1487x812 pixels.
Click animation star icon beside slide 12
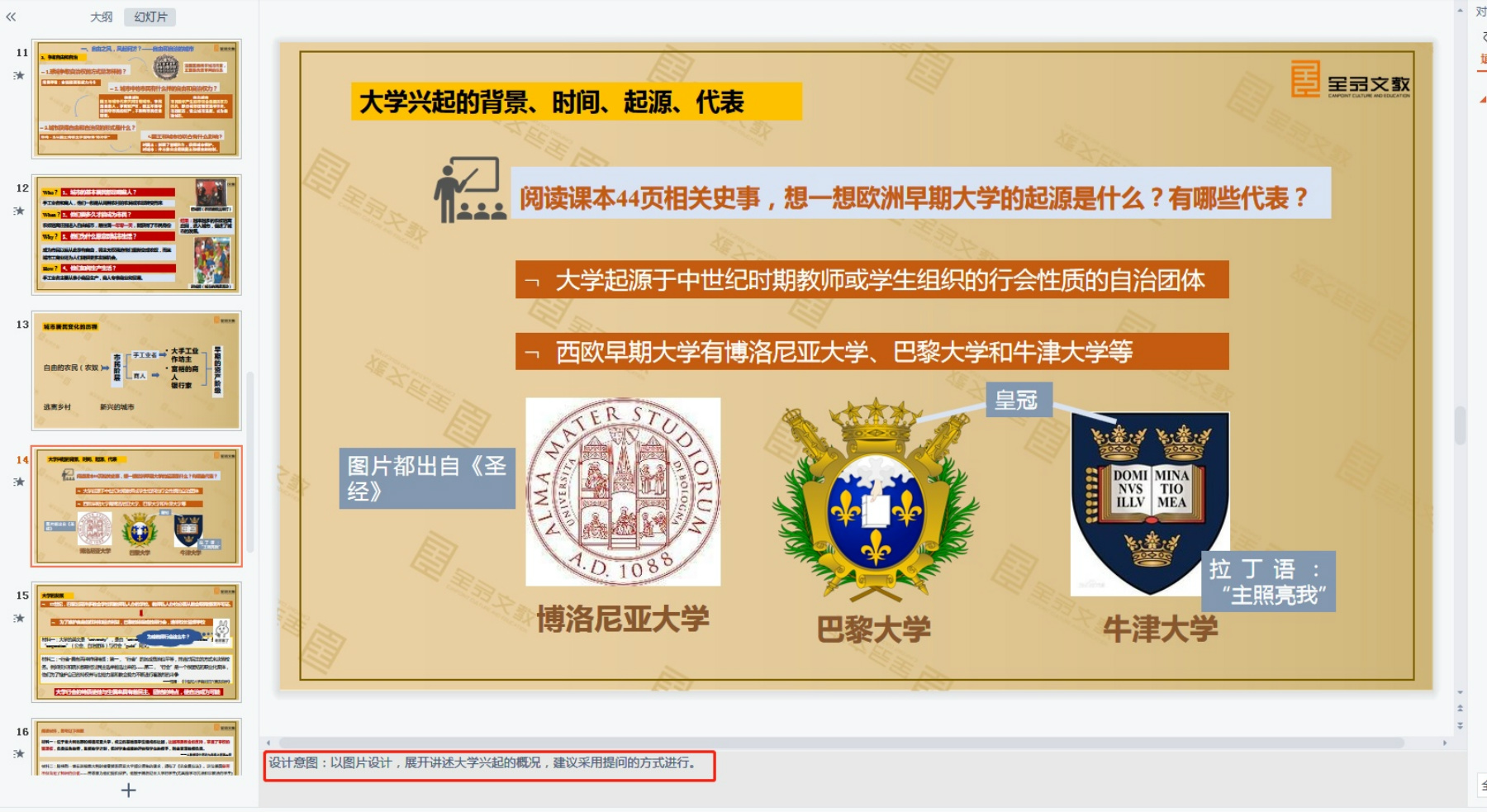coord(19,211)
